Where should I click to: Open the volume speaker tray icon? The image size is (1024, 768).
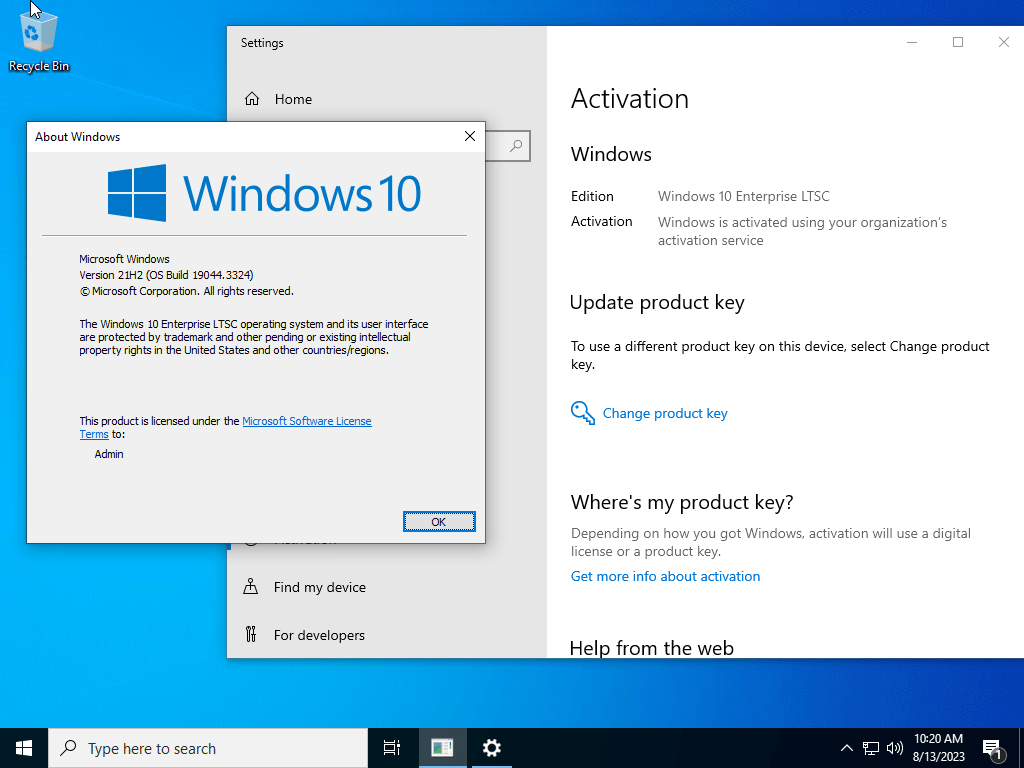coord(895,748)
